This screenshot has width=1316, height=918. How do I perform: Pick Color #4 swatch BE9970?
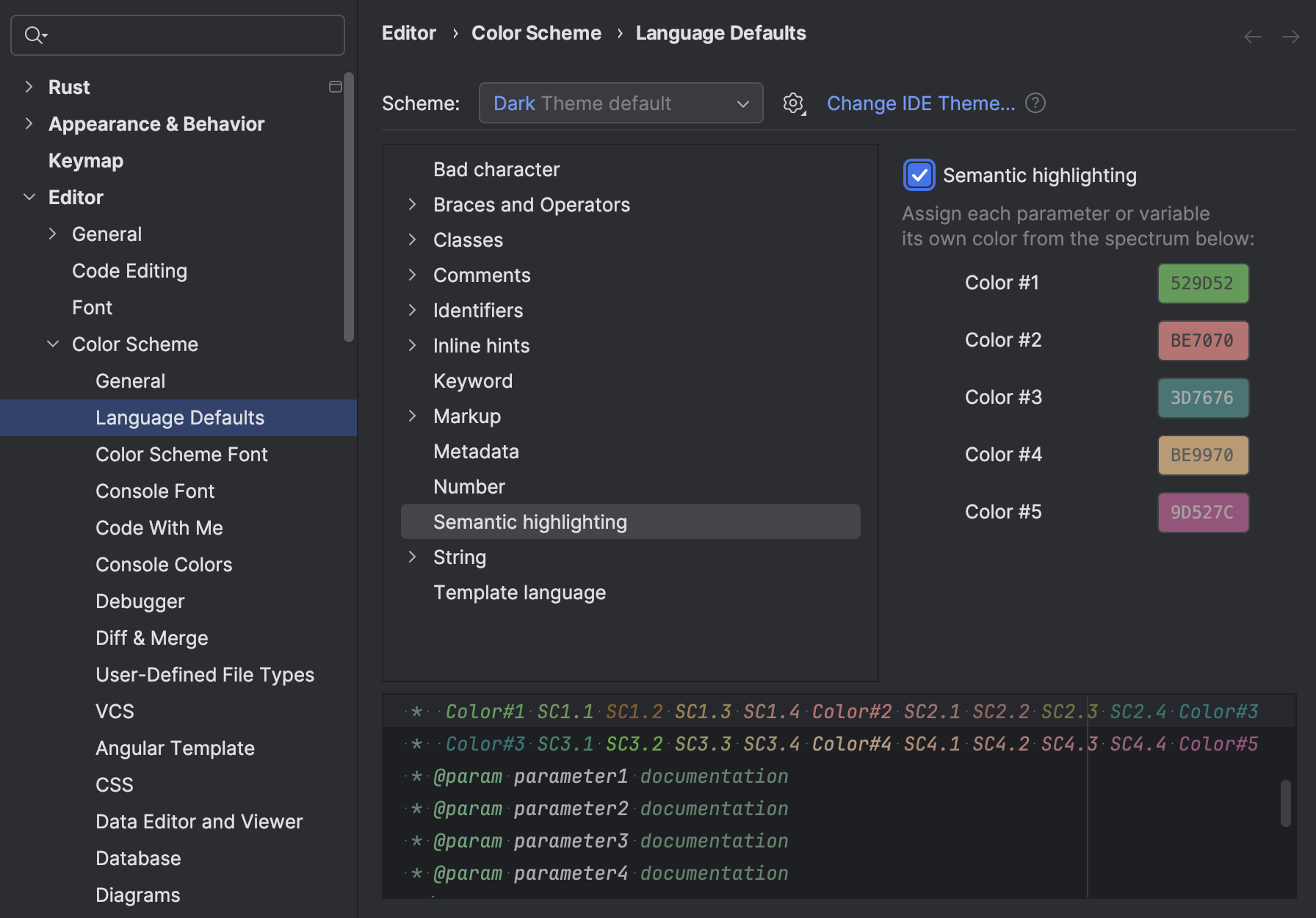click(x=1203, y=455)
